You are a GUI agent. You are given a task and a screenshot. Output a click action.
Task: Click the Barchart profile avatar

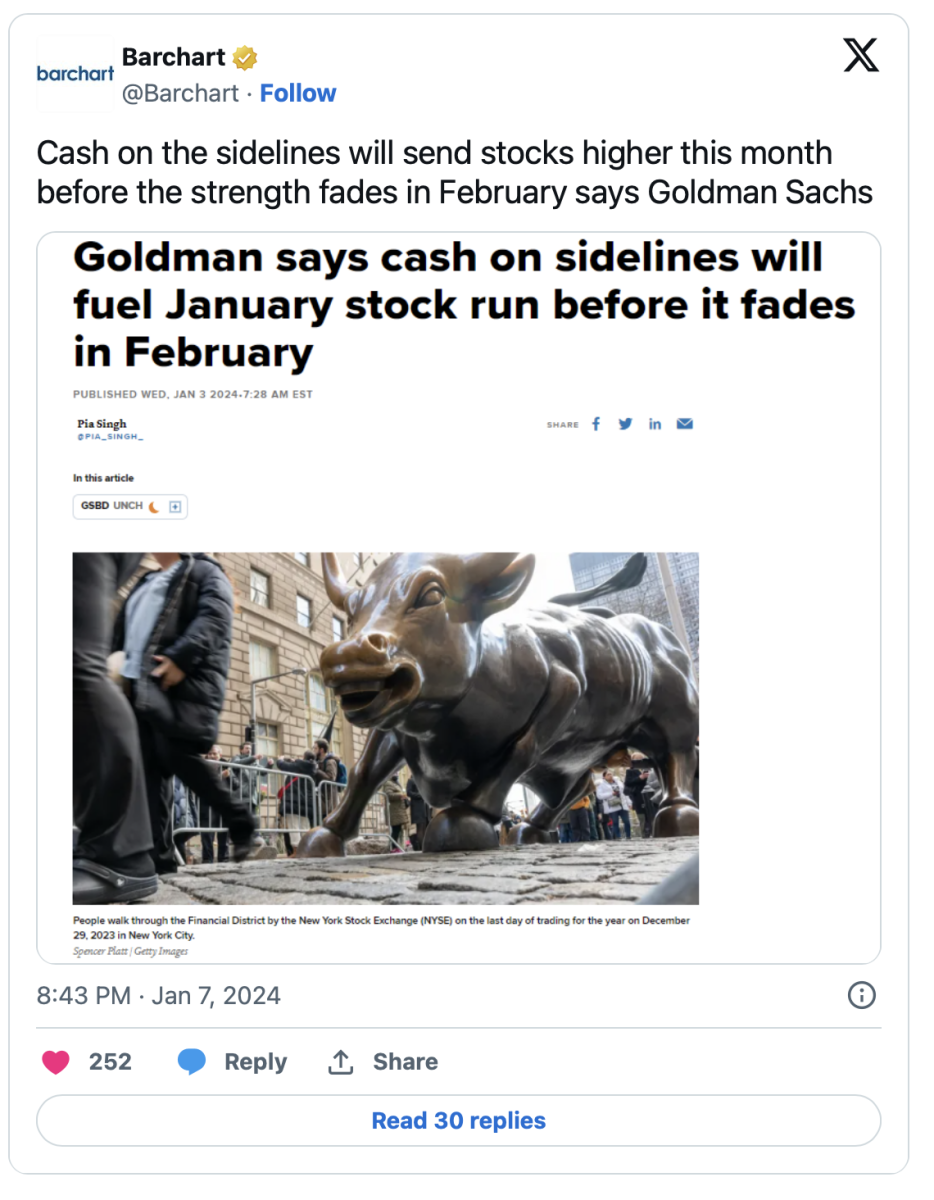pos(75,74)
